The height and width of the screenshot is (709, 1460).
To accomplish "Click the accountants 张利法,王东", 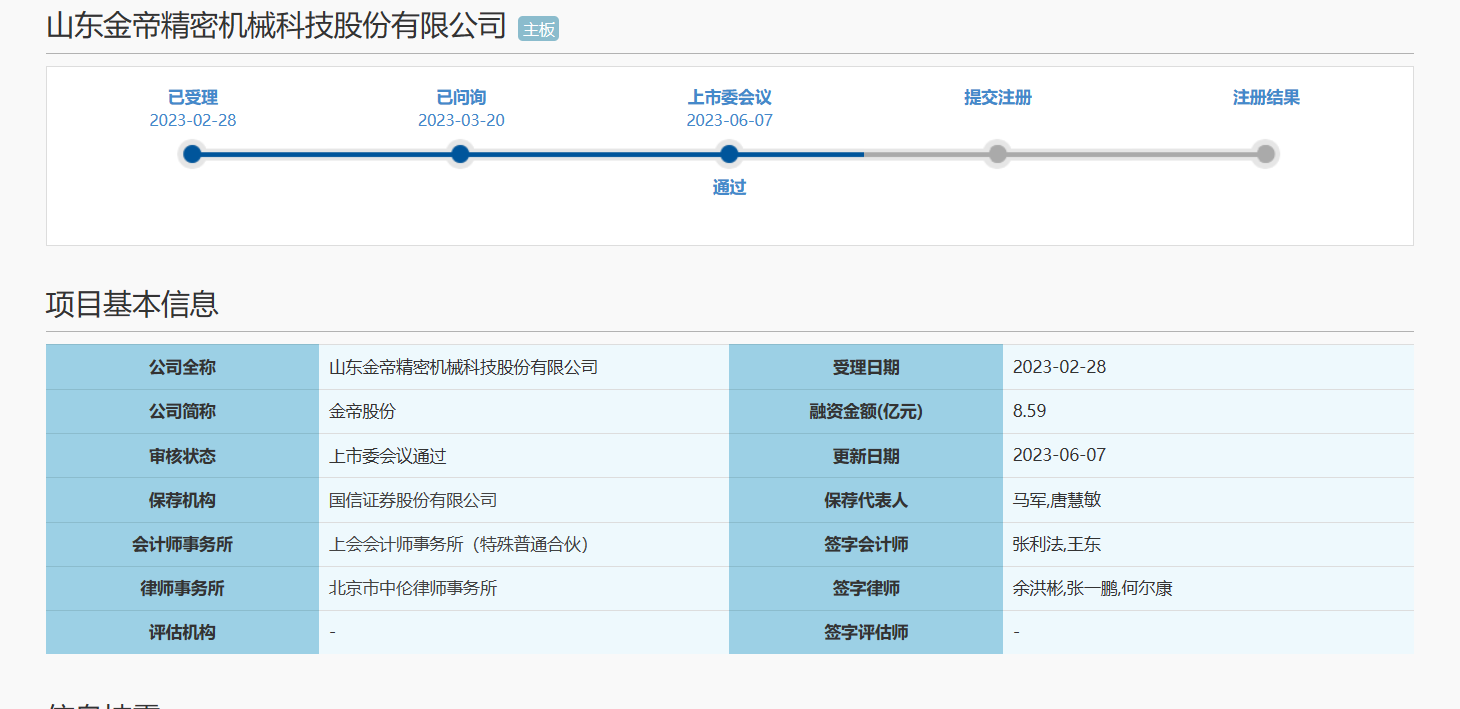I will click(1208, 544).
